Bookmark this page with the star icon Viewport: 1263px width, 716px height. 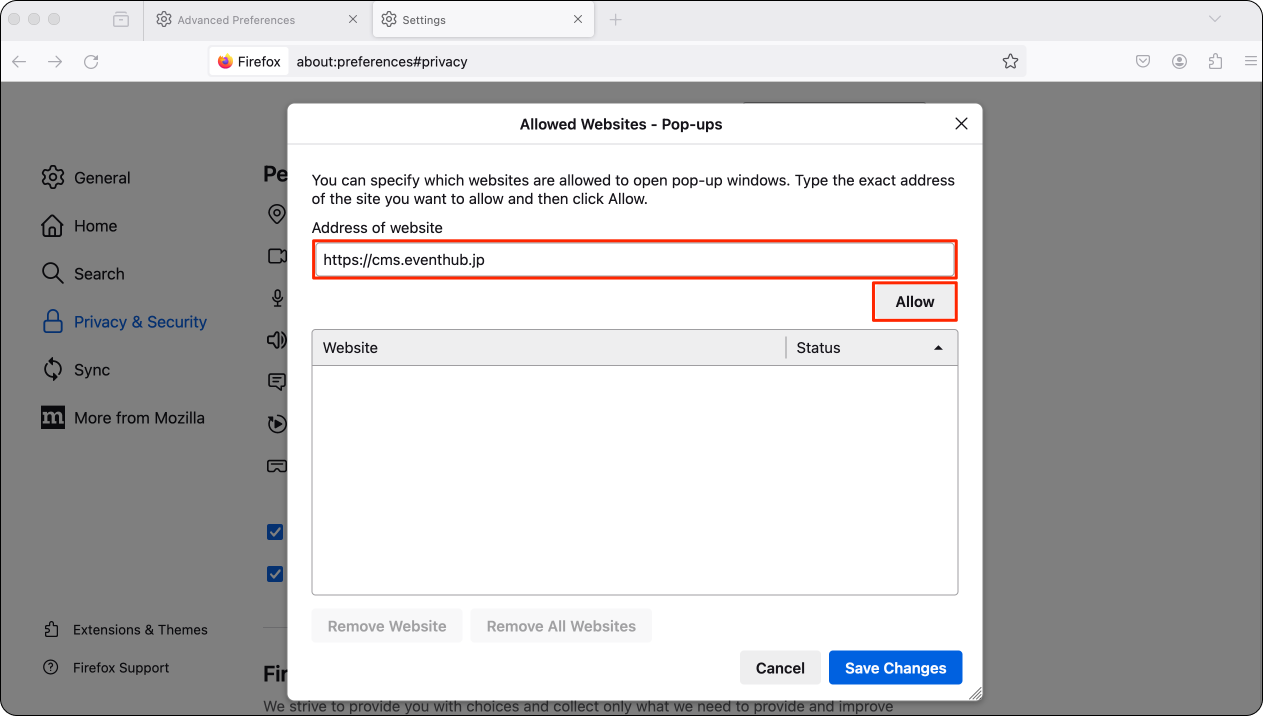tap(1010, 62)
